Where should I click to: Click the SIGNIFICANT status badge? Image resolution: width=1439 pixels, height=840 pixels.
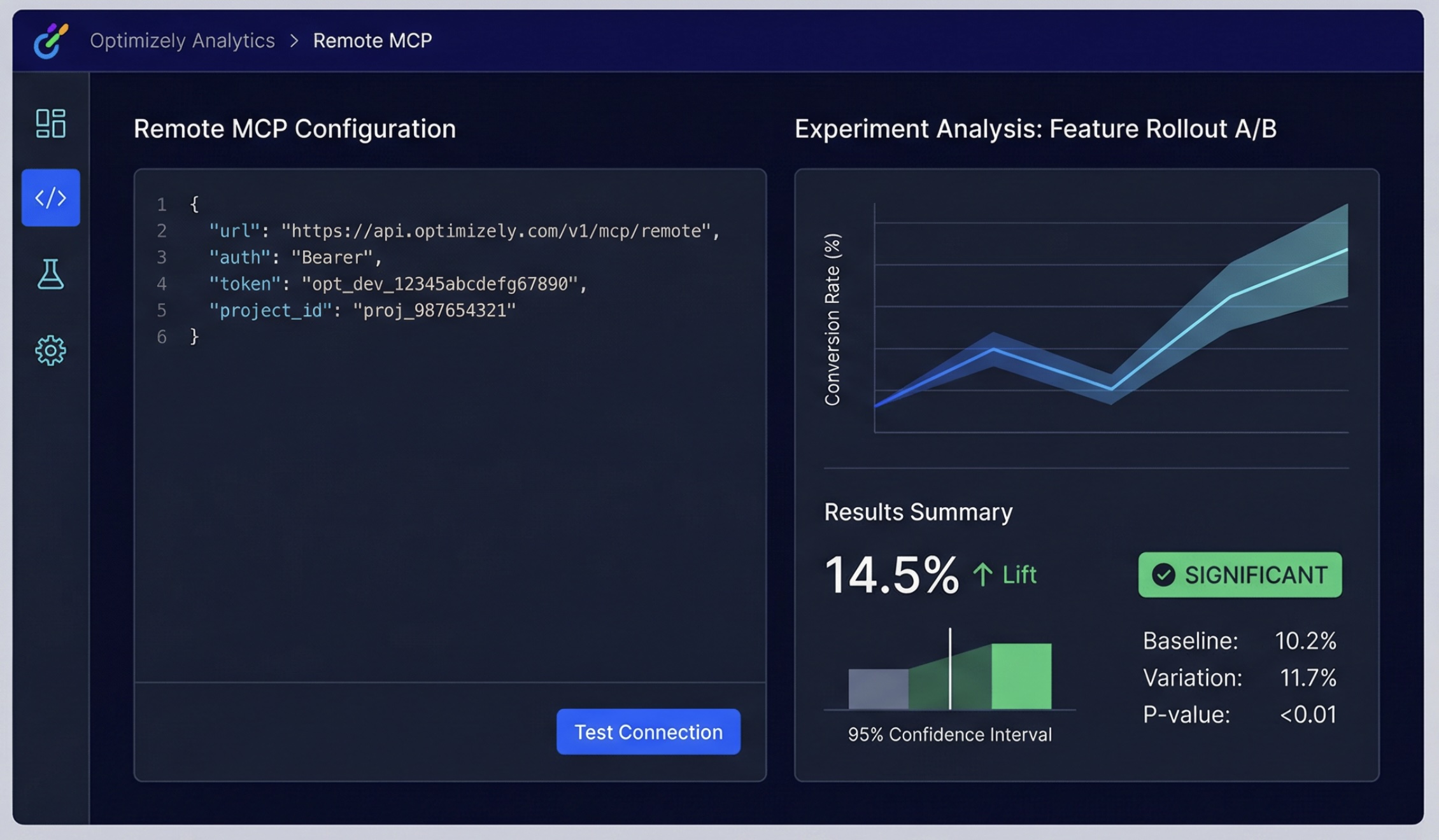(x=1240, y=575)
